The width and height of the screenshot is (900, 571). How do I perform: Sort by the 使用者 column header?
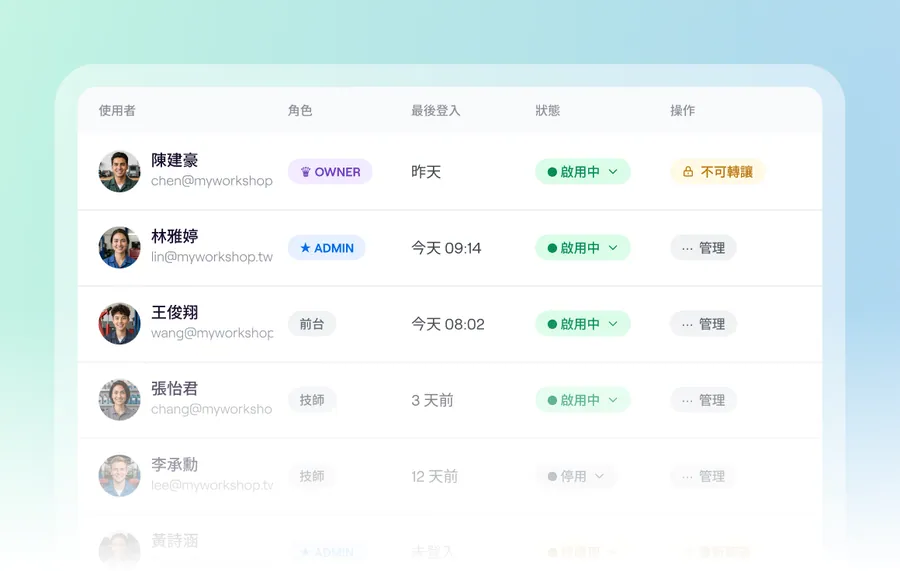(117, 110)
